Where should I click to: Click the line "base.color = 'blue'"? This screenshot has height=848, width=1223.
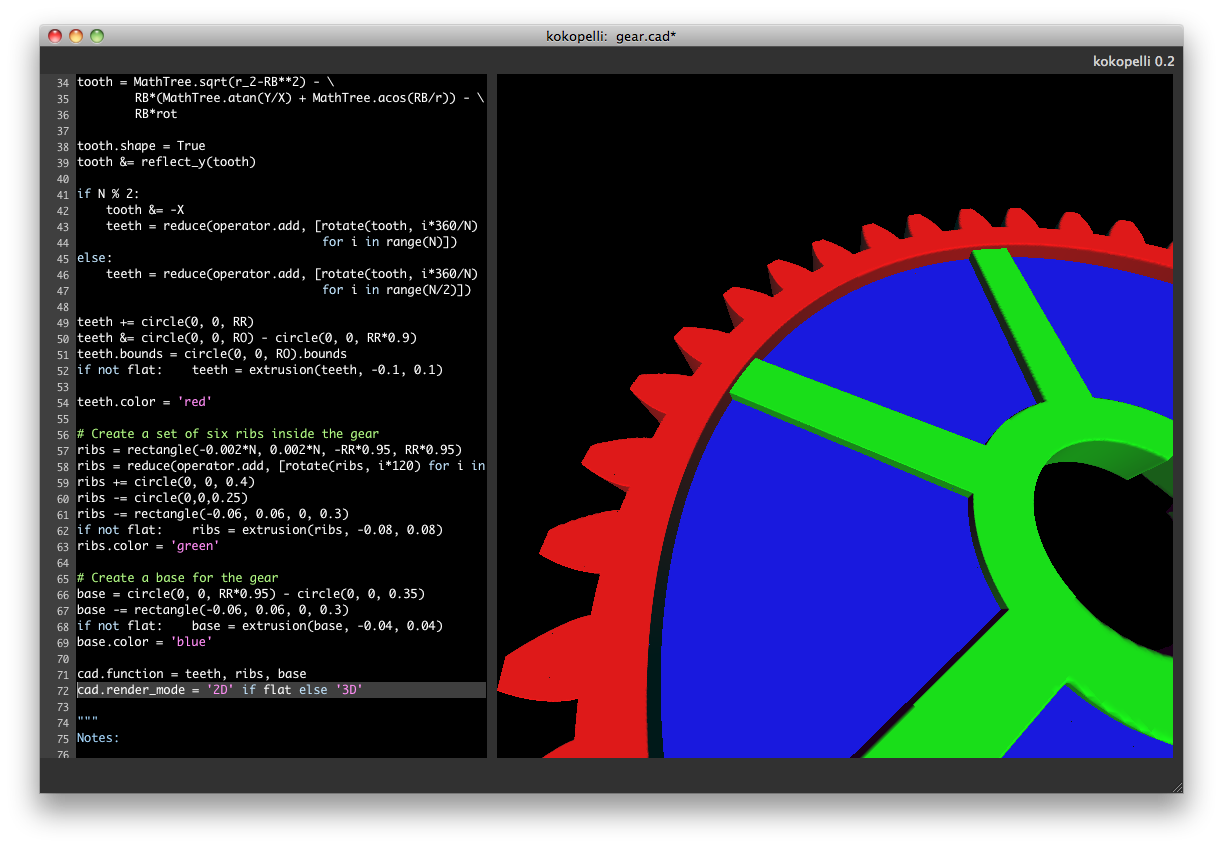(x=145, y=642)
